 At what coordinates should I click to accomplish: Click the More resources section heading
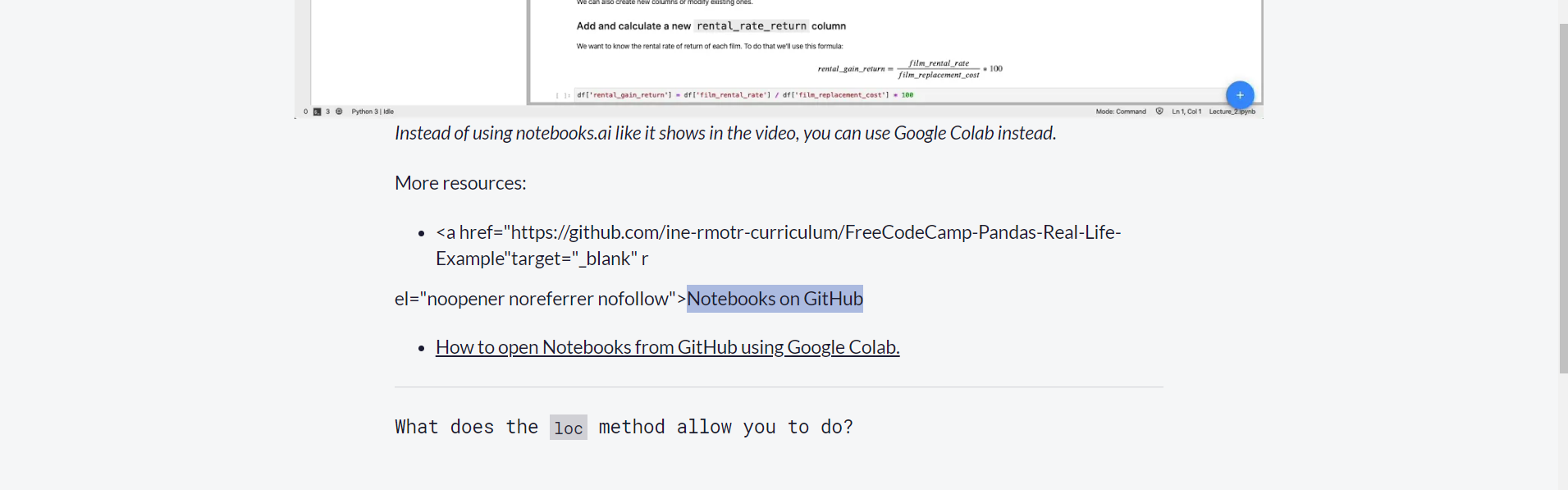[x=459, y=183]
